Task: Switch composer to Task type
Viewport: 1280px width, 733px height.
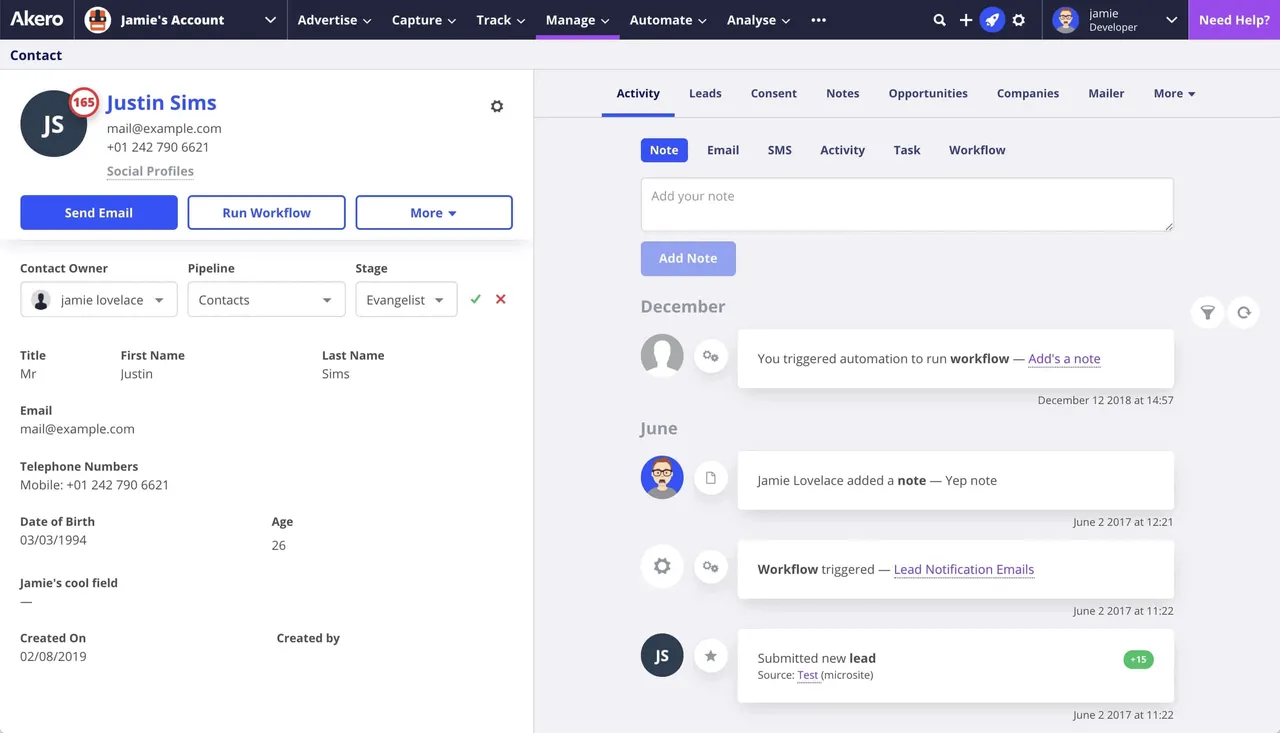Action: pos(907,150)
